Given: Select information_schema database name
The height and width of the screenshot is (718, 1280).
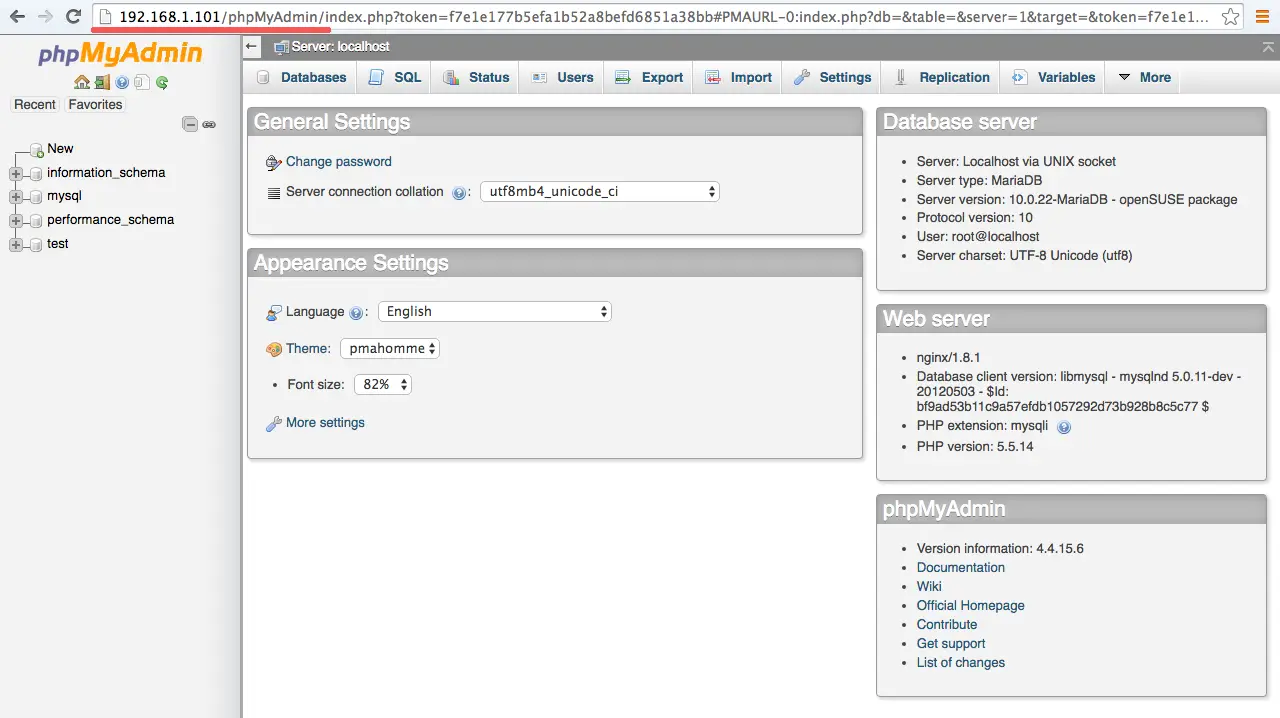Looking at the screenshot, I should 106,173.
